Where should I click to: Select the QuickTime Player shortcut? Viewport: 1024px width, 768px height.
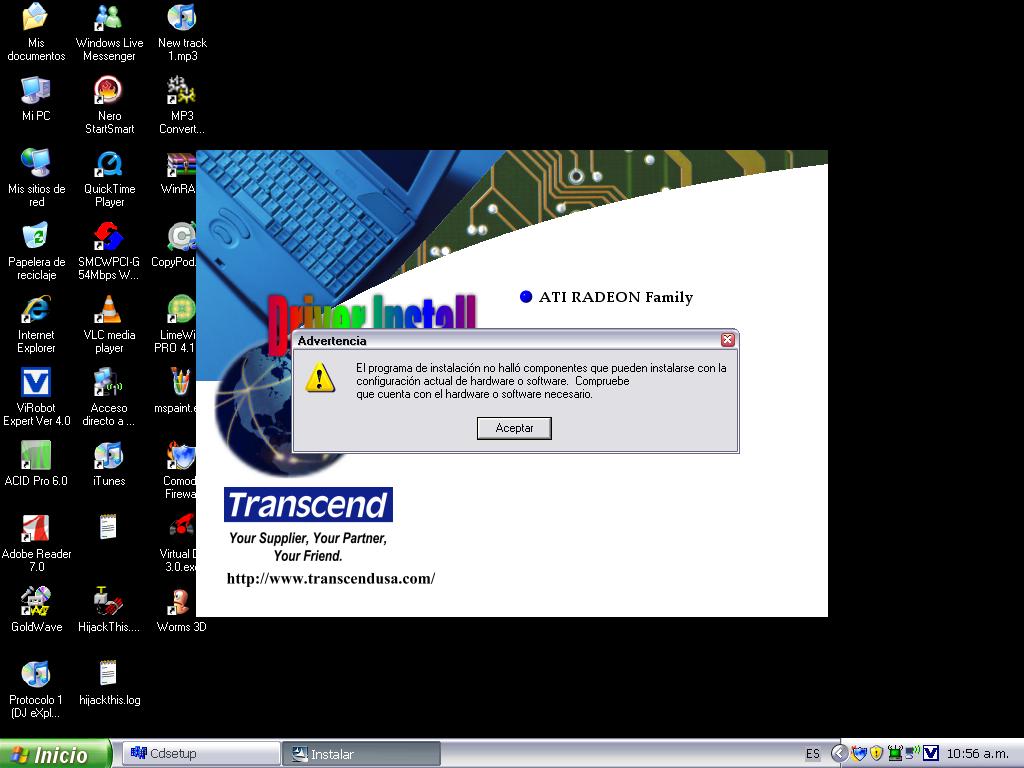109,179
